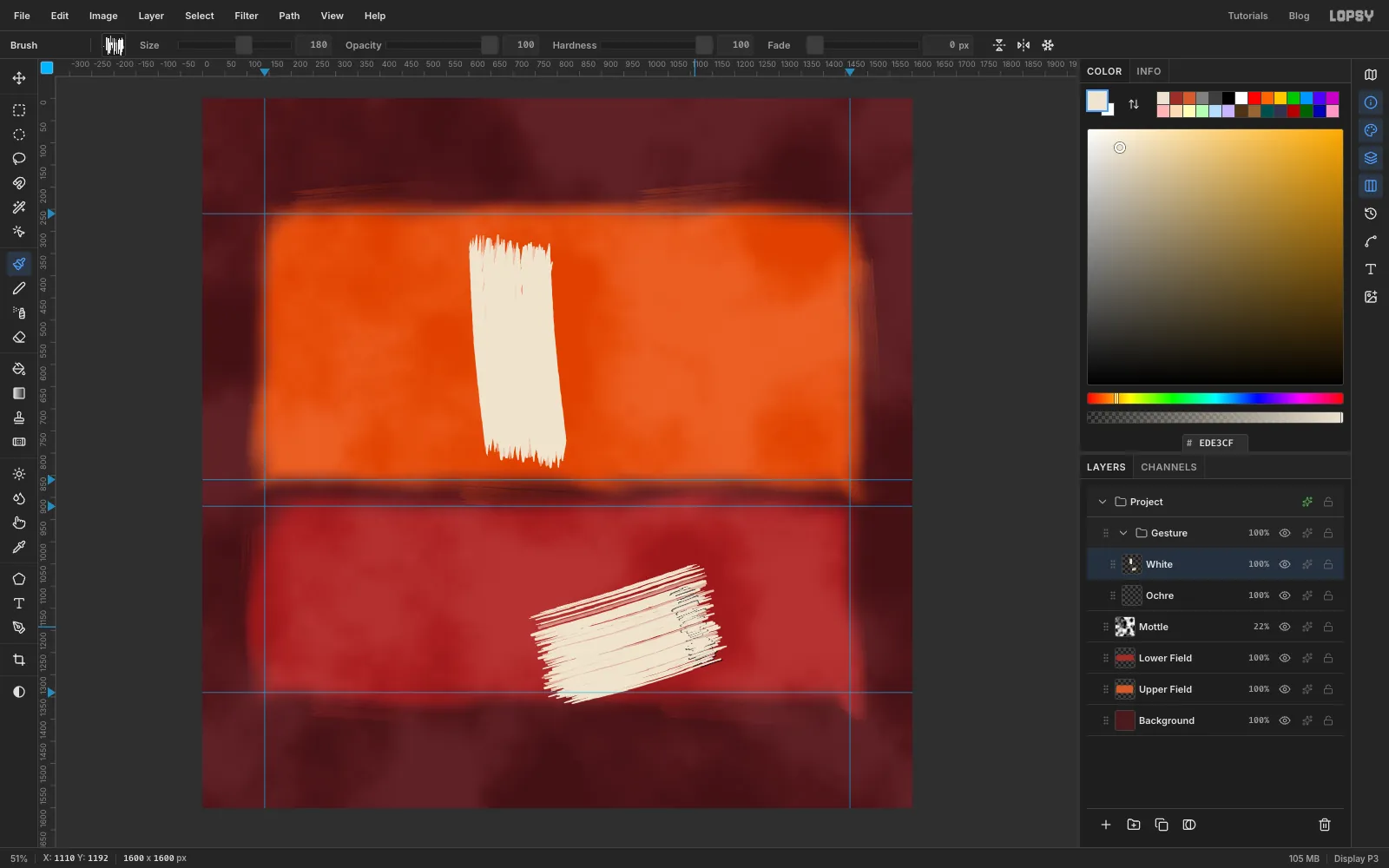Click the hex color input field
The height and width of the screenshot is (868, 1389).
1215,443
